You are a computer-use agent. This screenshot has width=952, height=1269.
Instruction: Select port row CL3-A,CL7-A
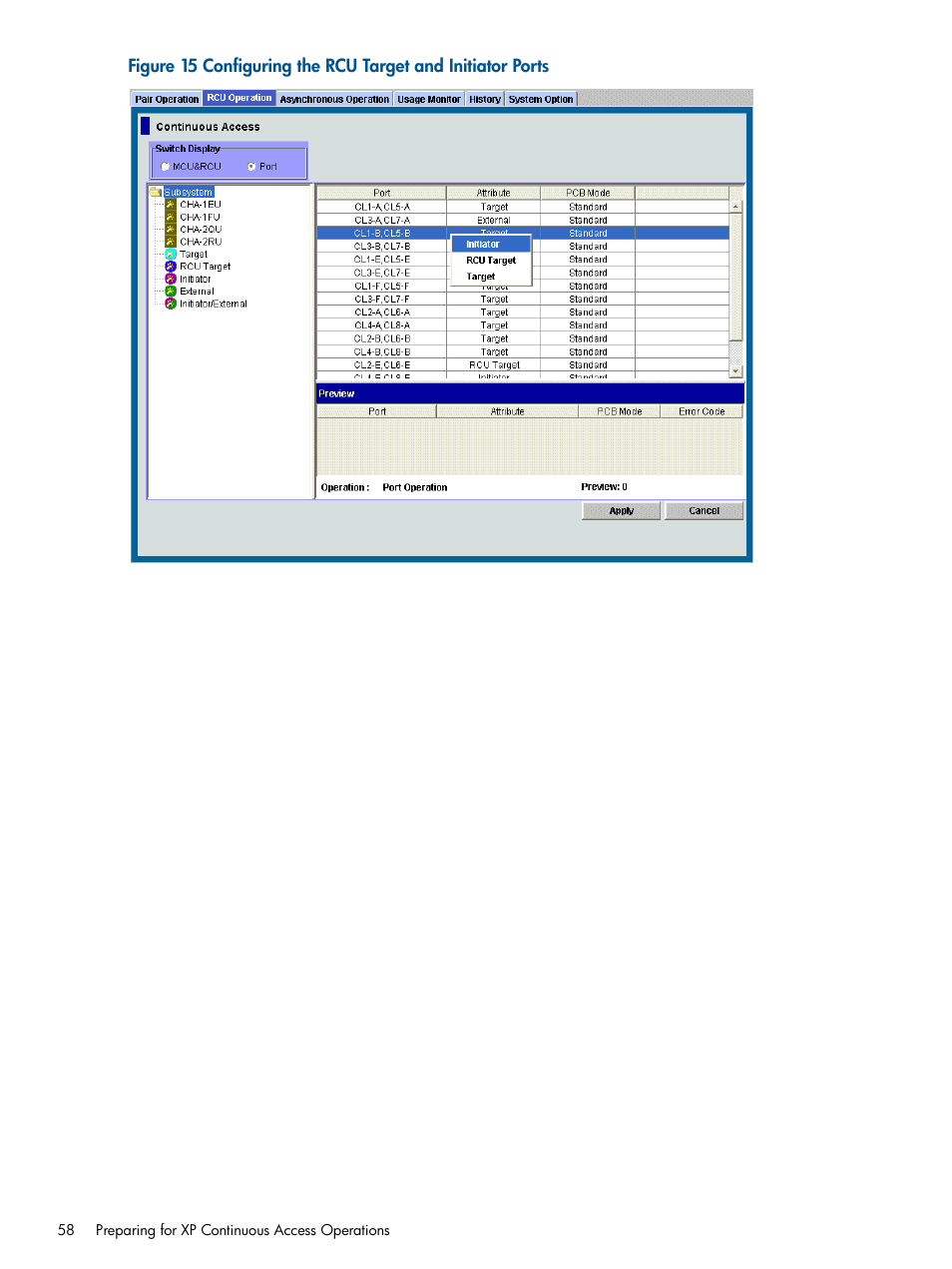[x=523, y=220]
